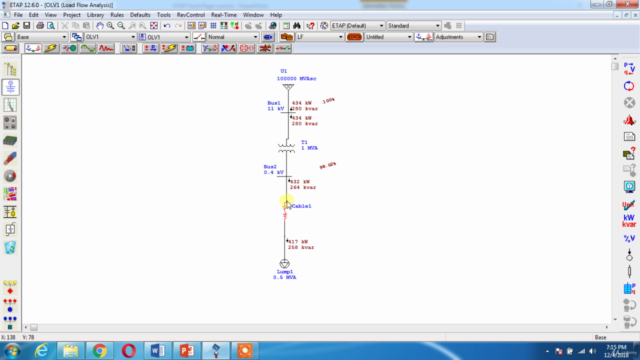Click the Help question-mark pointer icon

tap(311, 26)
